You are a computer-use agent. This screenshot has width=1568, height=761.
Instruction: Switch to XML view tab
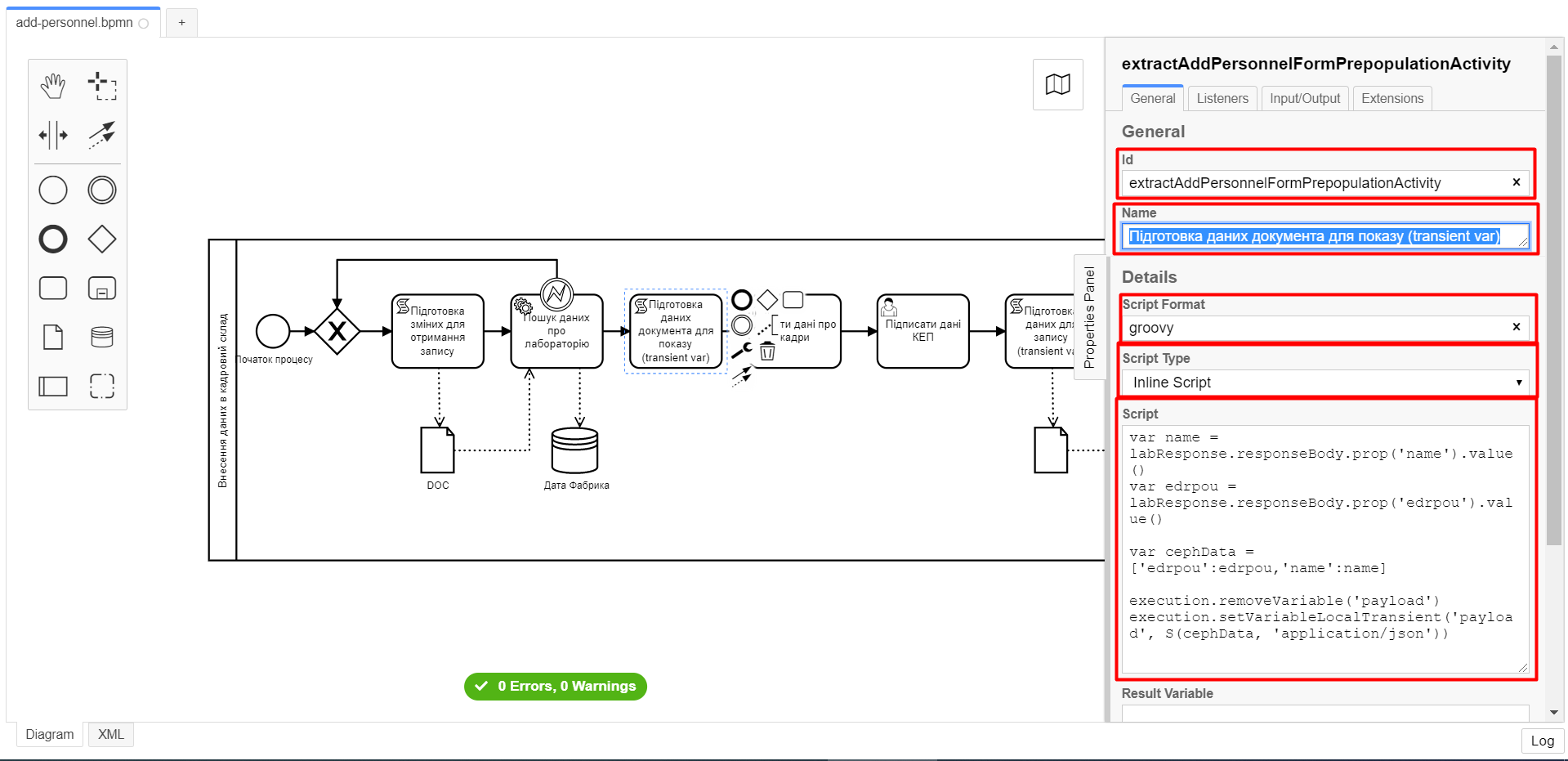click(x=111, y=734)
